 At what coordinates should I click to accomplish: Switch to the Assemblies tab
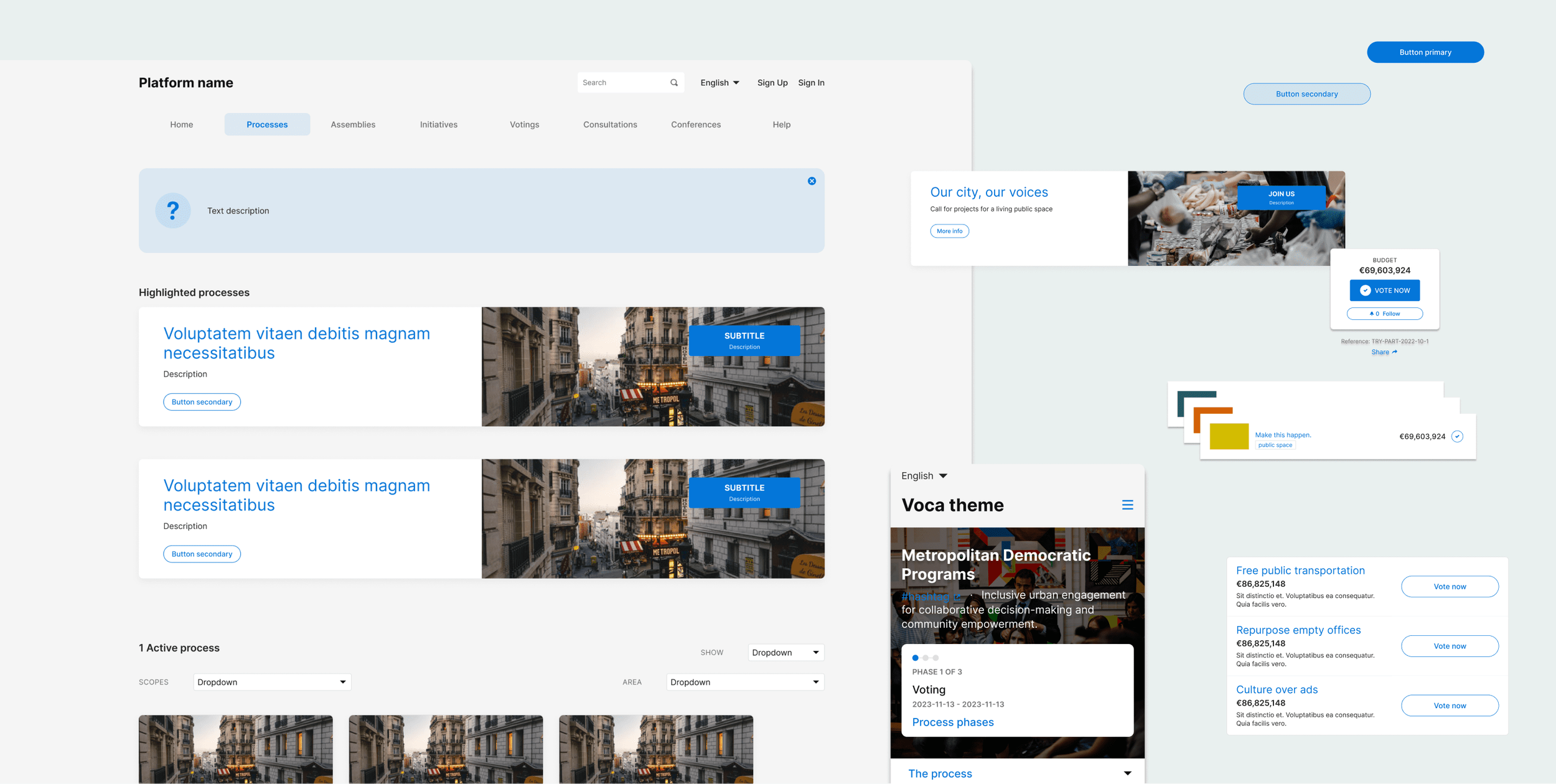[352, 124]
